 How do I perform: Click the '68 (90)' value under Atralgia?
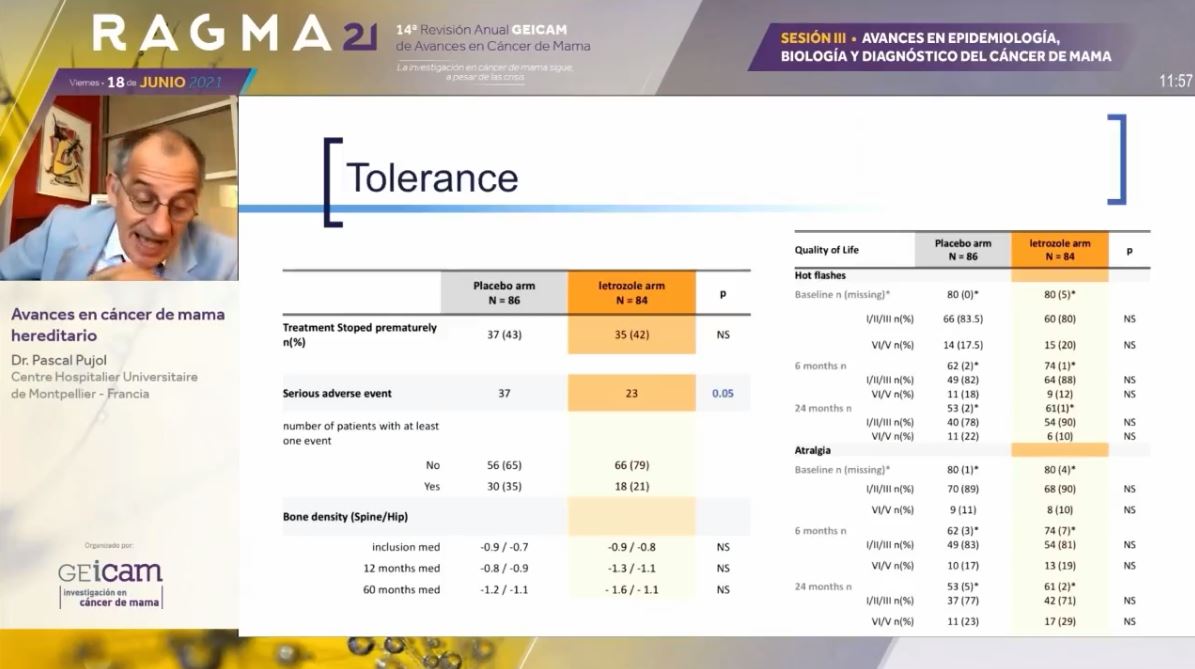click(1059, 489)
